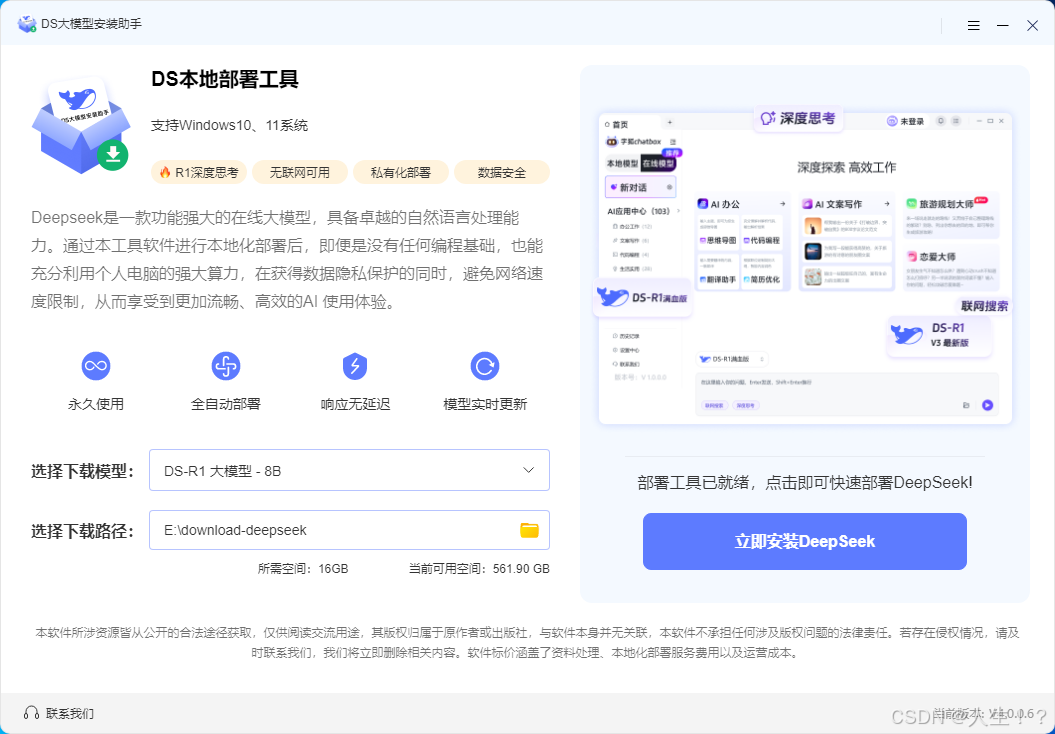This screenshot has height=734, width=1055.
Task: Click the 所需空间：16GB text
Action: [303, 568]
